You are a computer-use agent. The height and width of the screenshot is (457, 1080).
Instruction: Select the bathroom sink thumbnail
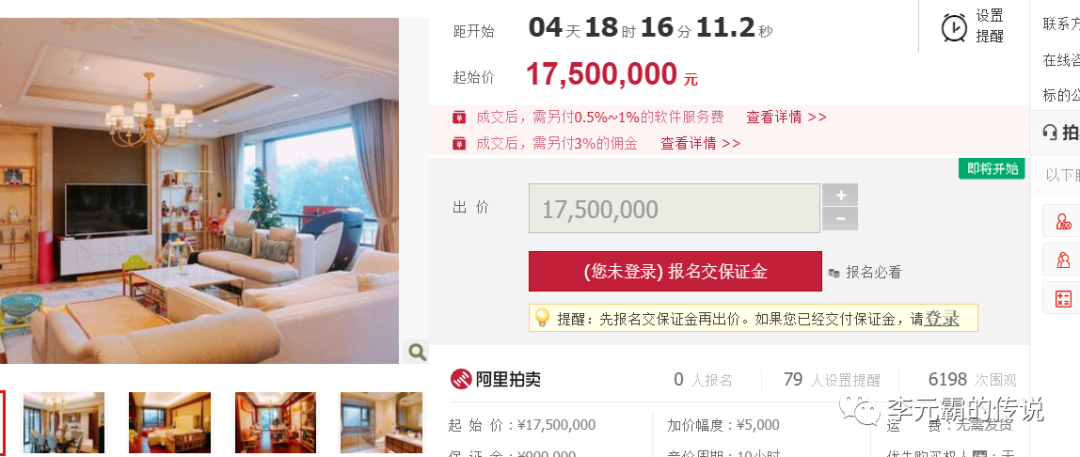(381, 423)
